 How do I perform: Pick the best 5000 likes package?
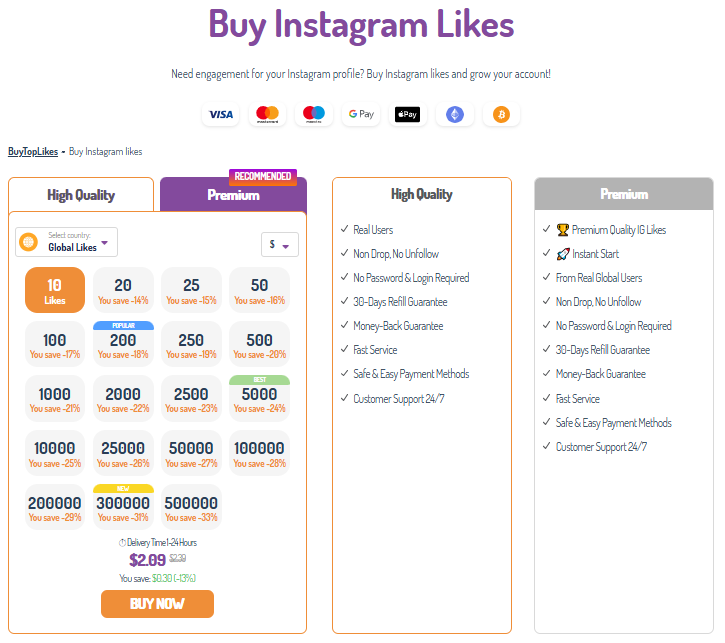coord(259,399)
